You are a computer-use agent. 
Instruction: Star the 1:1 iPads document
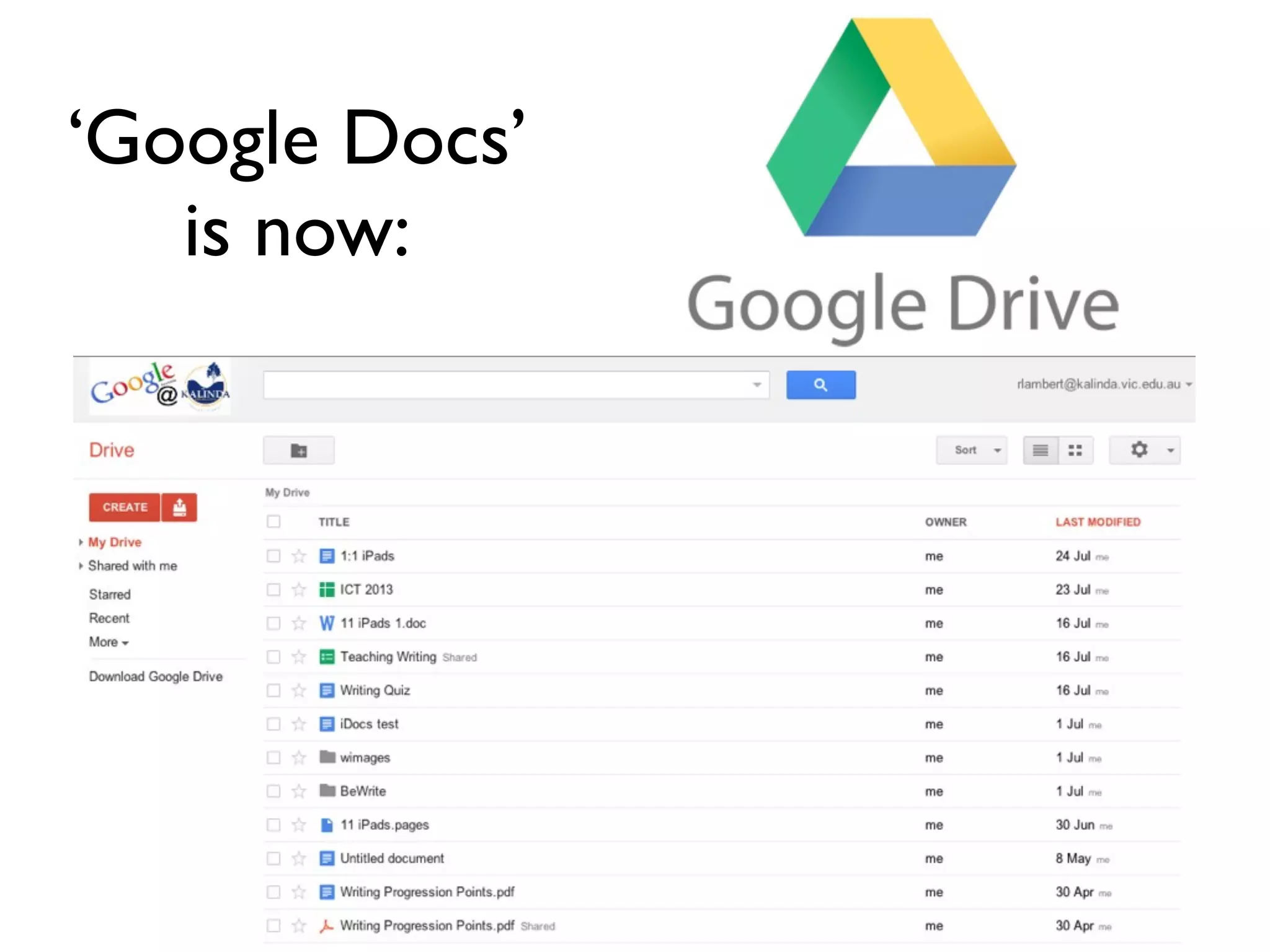coord(299,556)
